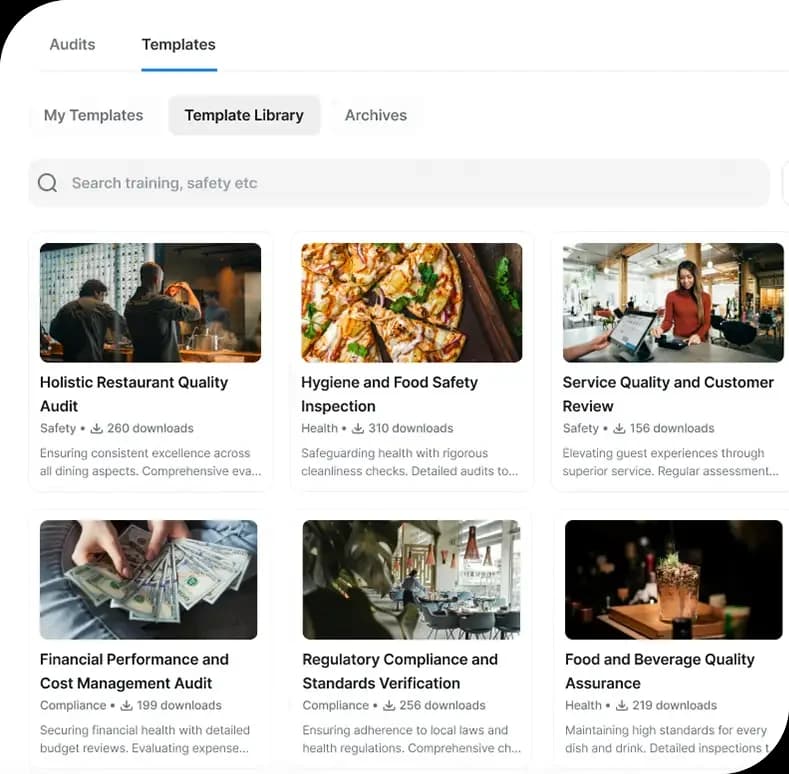Click download icon beside 260 downloads
Viewport: 789px width, 774px height.
[96, 428]
